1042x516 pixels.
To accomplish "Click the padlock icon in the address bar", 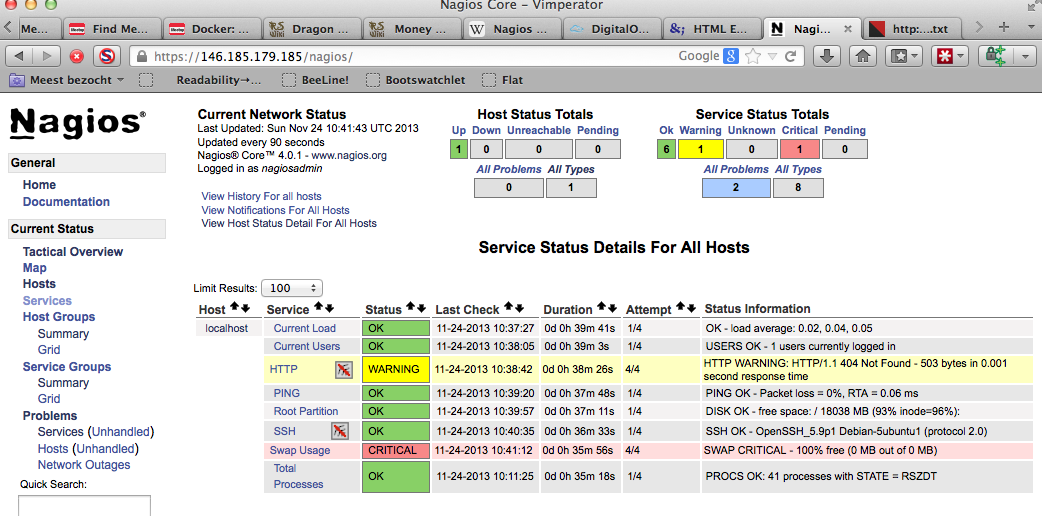I will (x=141, y=57).
